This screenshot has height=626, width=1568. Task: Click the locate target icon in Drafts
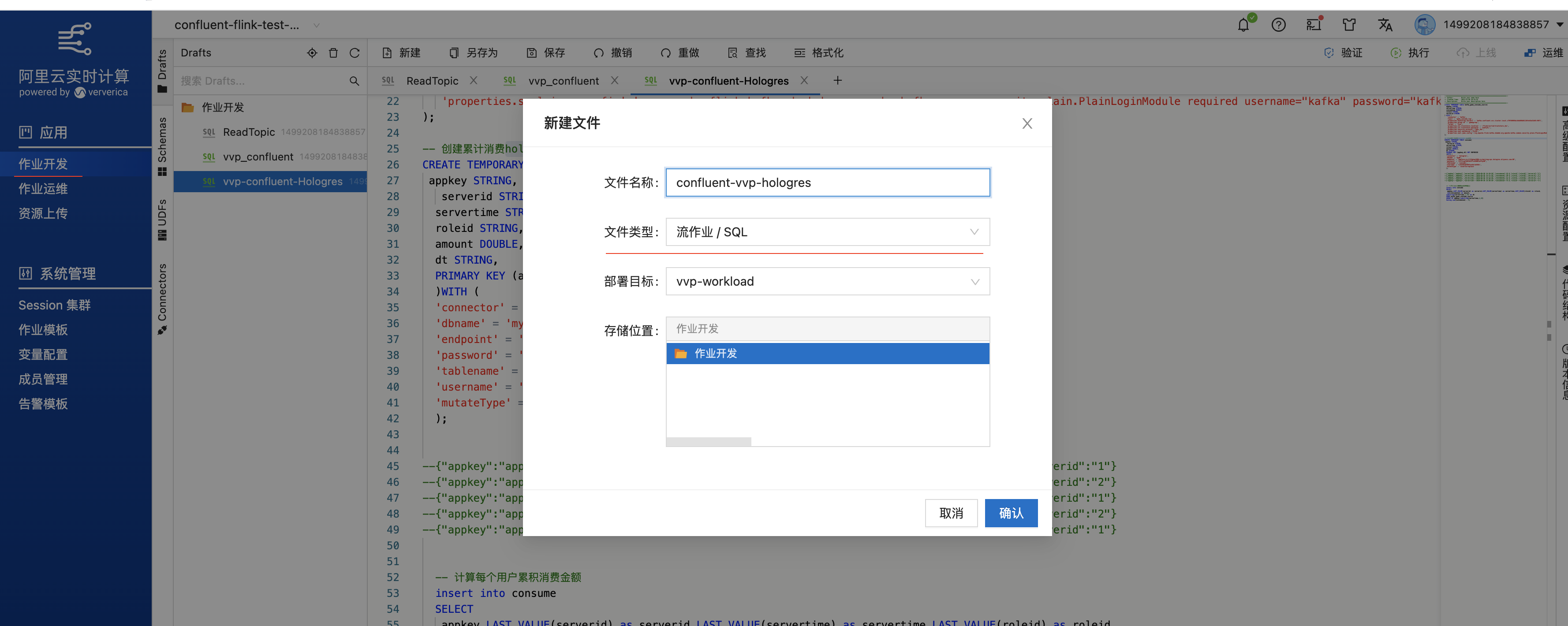pyautogui.click(x=312, y=53)
